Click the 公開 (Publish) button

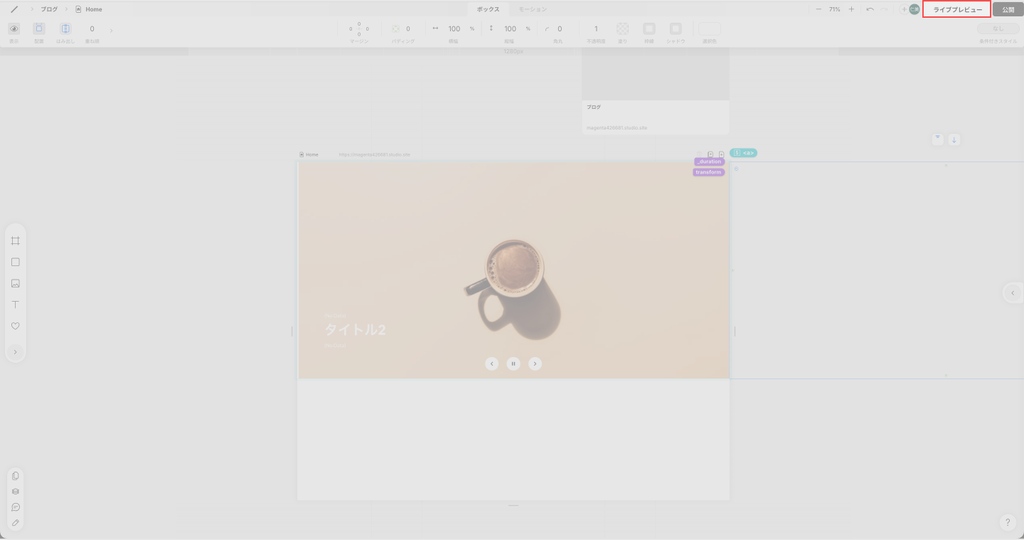[x=1008, y=9]
